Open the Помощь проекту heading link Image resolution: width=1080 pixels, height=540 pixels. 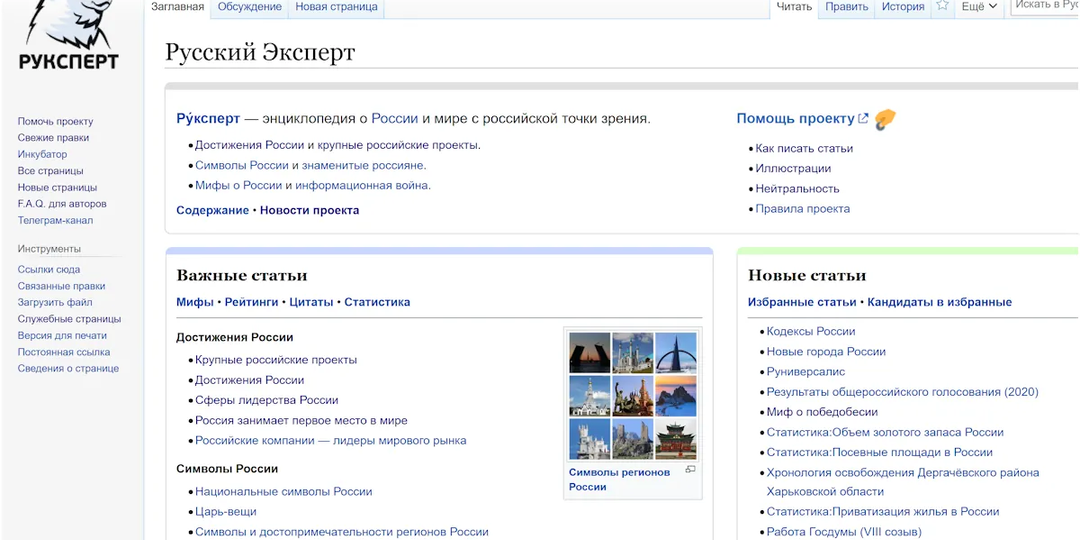coord(796,118)
